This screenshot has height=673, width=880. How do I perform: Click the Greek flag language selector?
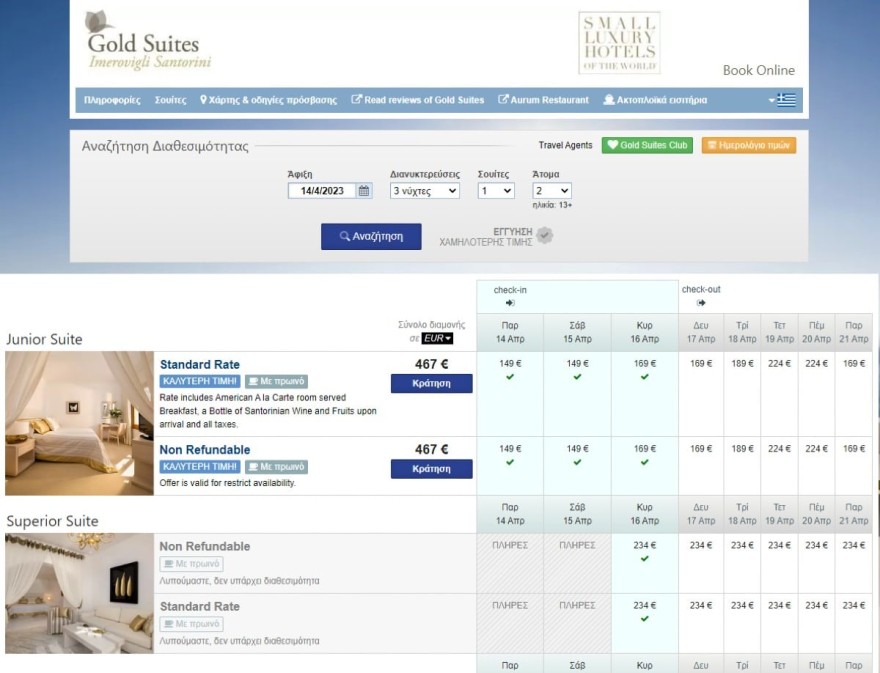tap(786, 100)
